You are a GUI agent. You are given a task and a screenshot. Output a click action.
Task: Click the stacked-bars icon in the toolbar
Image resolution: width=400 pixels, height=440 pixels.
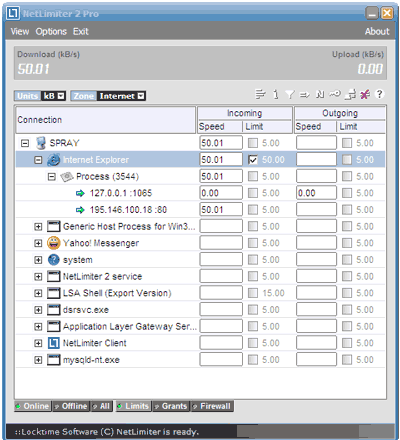coord(260,95)
